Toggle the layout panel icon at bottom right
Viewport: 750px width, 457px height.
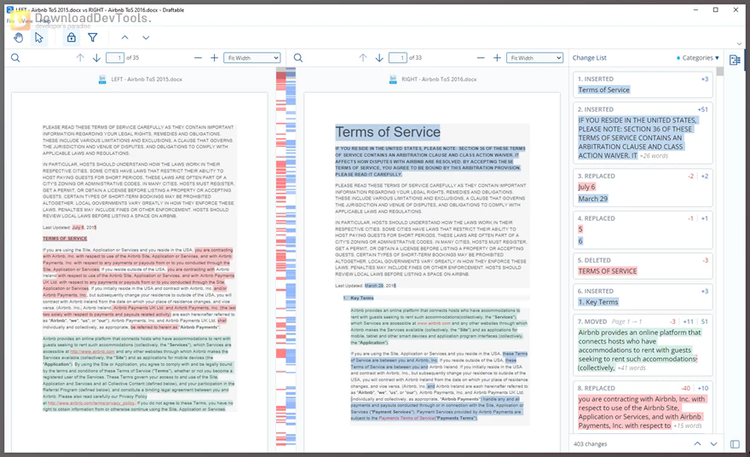pyautogui.click(x=735, y=444)
